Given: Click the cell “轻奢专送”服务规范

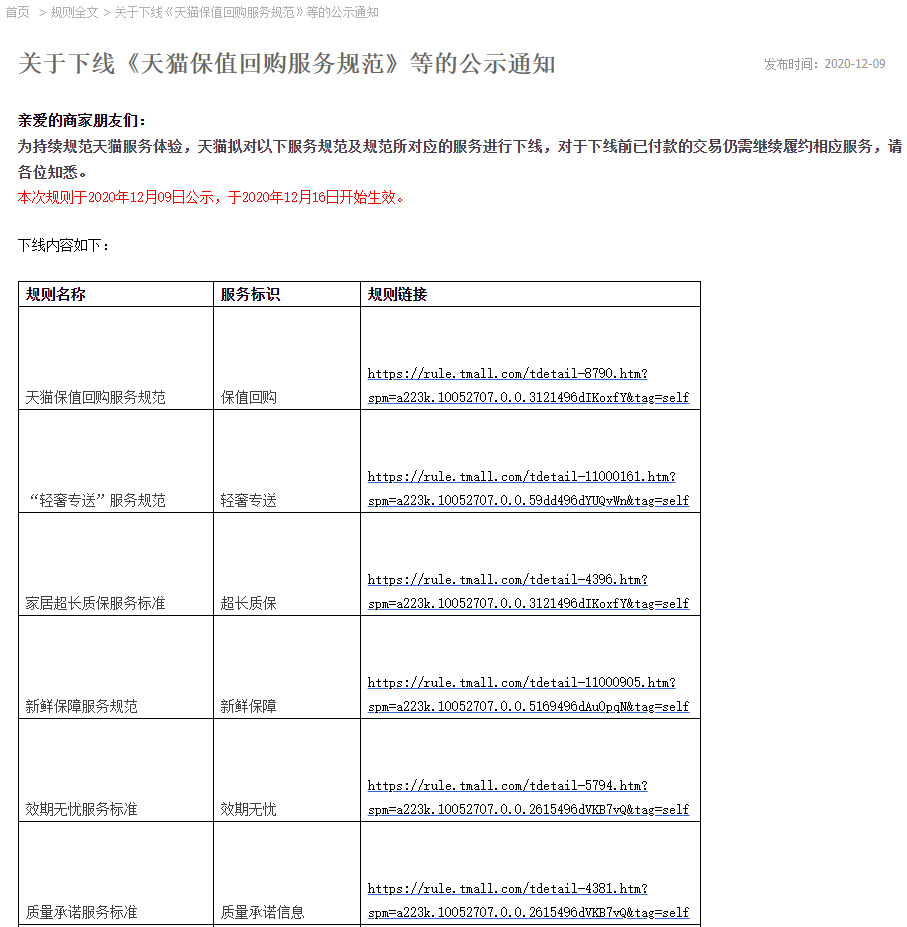Looking at the screenshot, I should [x=98, y=500].
